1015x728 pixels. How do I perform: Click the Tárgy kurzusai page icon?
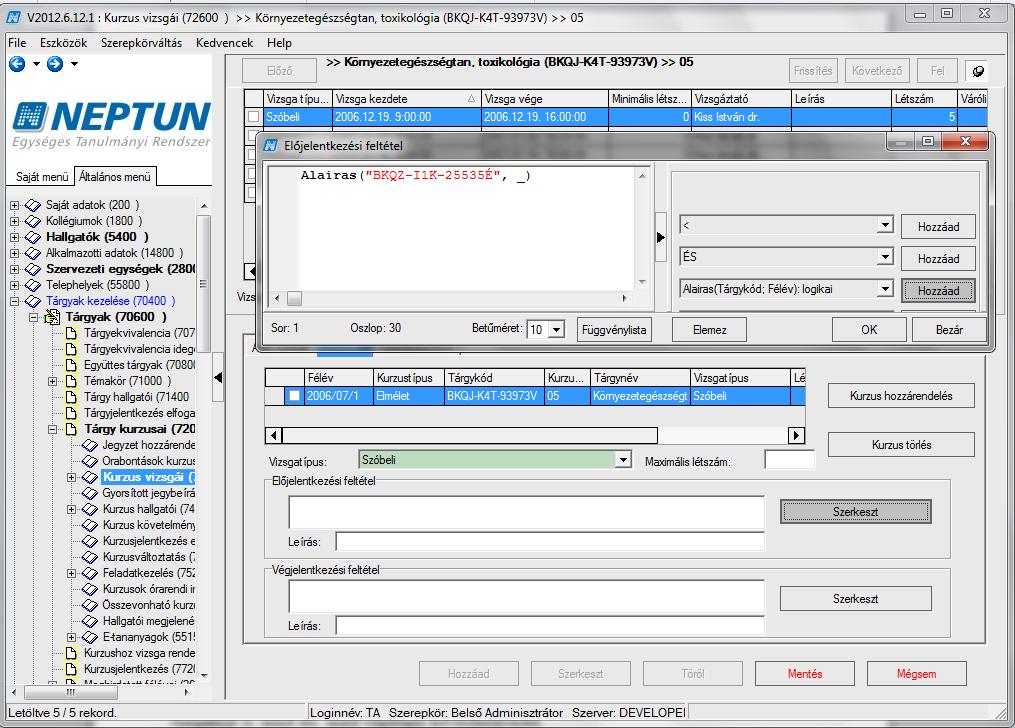72,429
